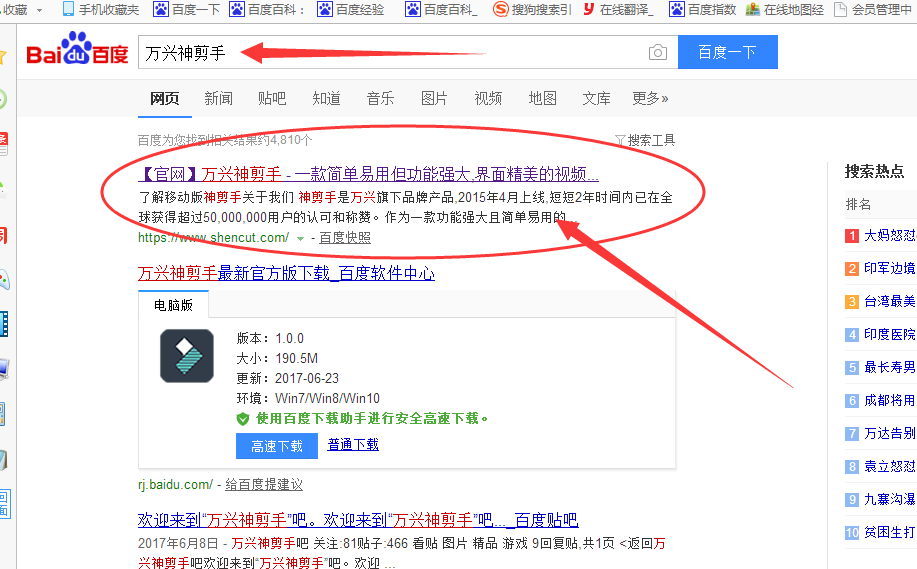Click the 万兴神剪手 software app icon
Image resolution: width=917 pixels, height=569 pixels.
(187, 356)
